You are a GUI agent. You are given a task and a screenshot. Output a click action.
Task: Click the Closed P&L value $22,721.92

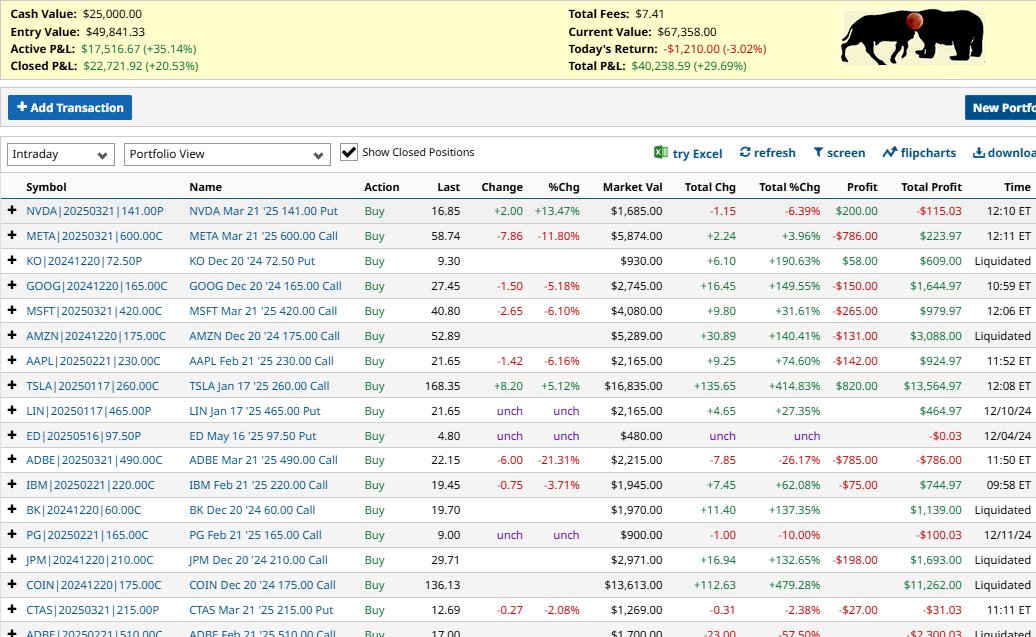click(112, 66)
